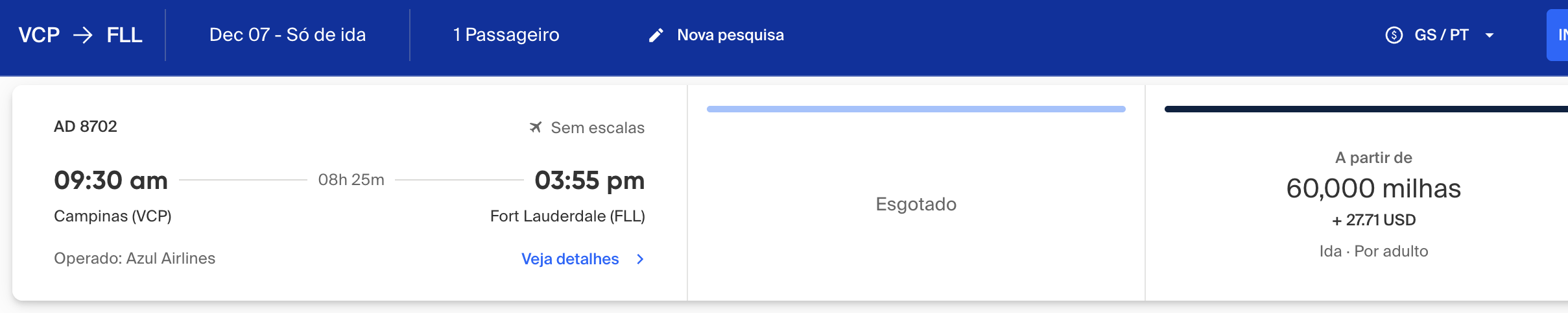Click the Esgotado sold-out fare column

pos(916,204)
